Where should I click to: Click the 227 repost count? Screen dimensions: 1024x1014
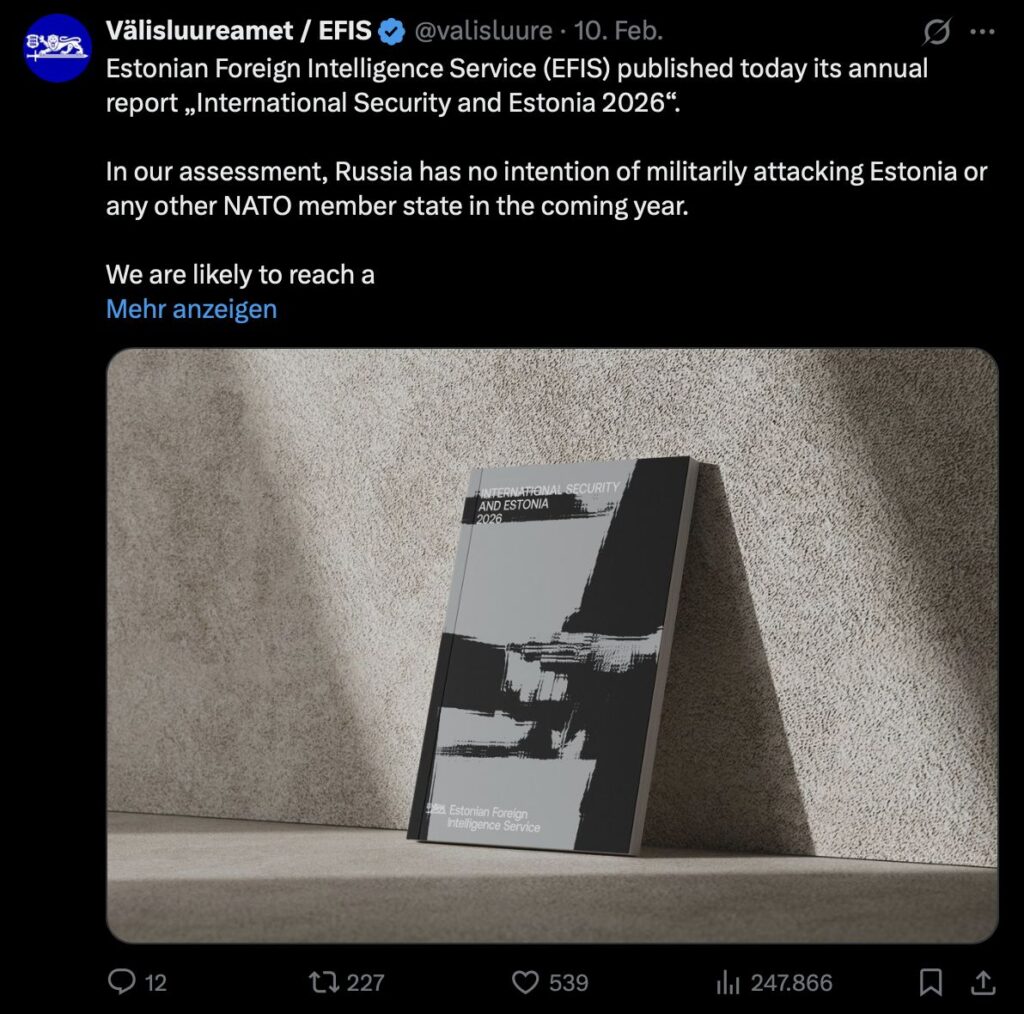(365, 983)
